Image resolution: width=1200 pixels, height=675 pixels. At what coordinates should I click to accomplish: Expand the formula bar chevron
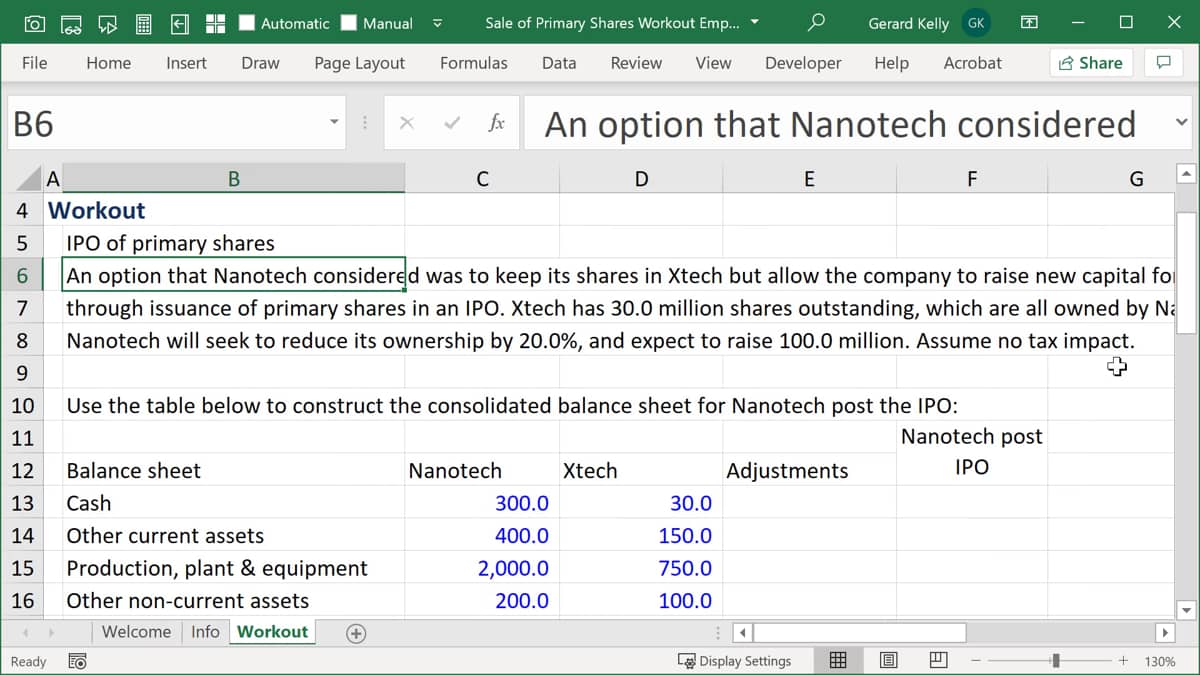click(x=1181, y=123)
